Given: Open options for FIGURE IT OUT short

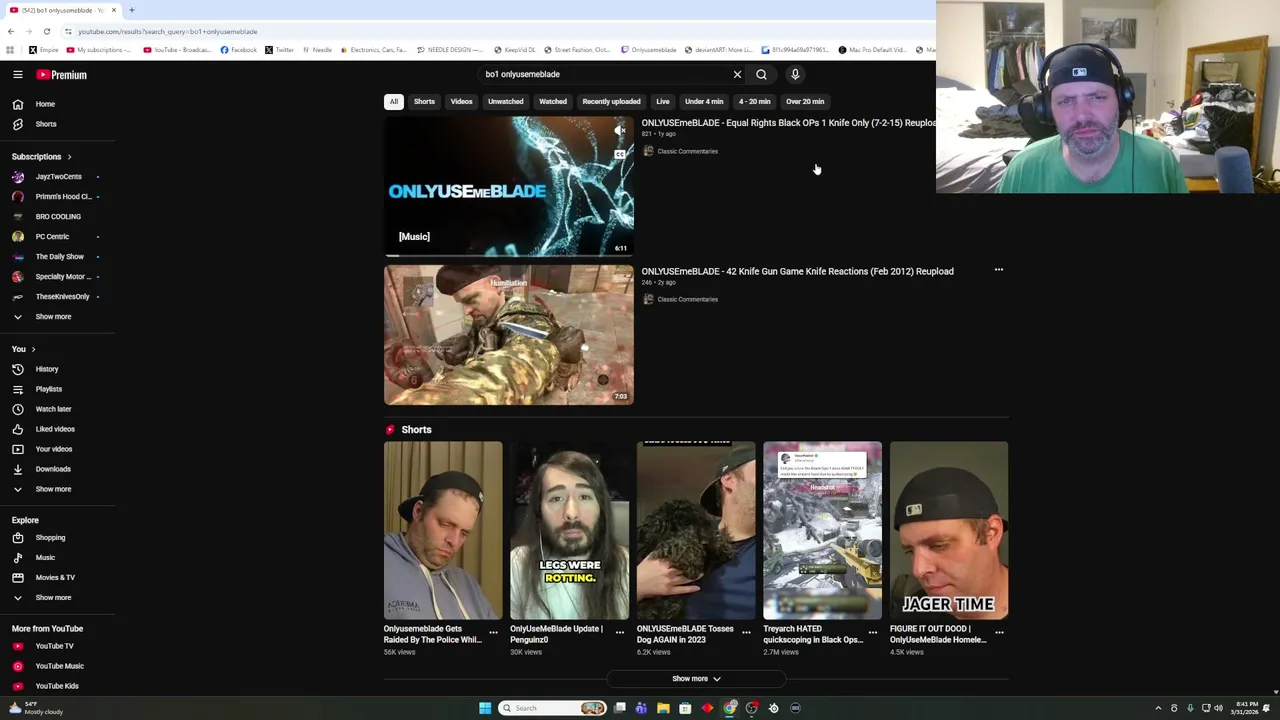Looking at the screenshot, I should pyautogui.click(x=999, y=632).
